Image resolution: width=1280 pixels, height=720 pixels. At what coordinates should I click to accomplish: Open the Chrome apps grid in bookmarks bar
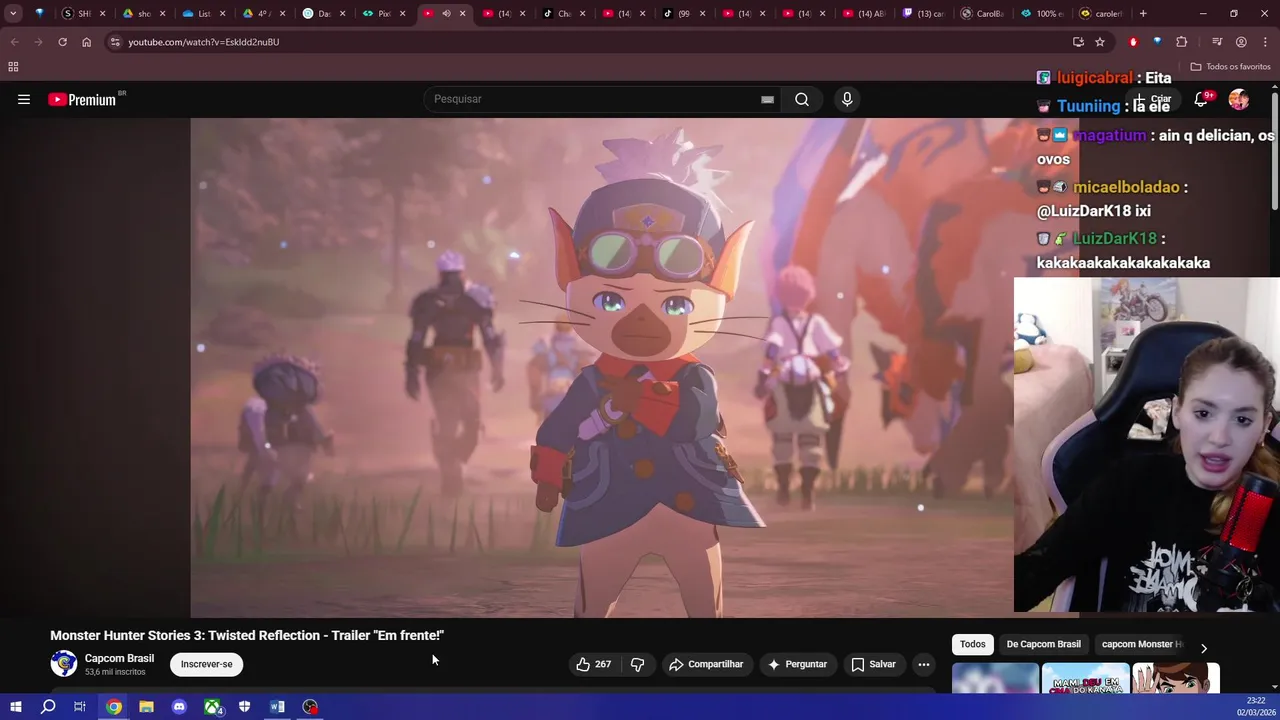(x=13, y=67)
